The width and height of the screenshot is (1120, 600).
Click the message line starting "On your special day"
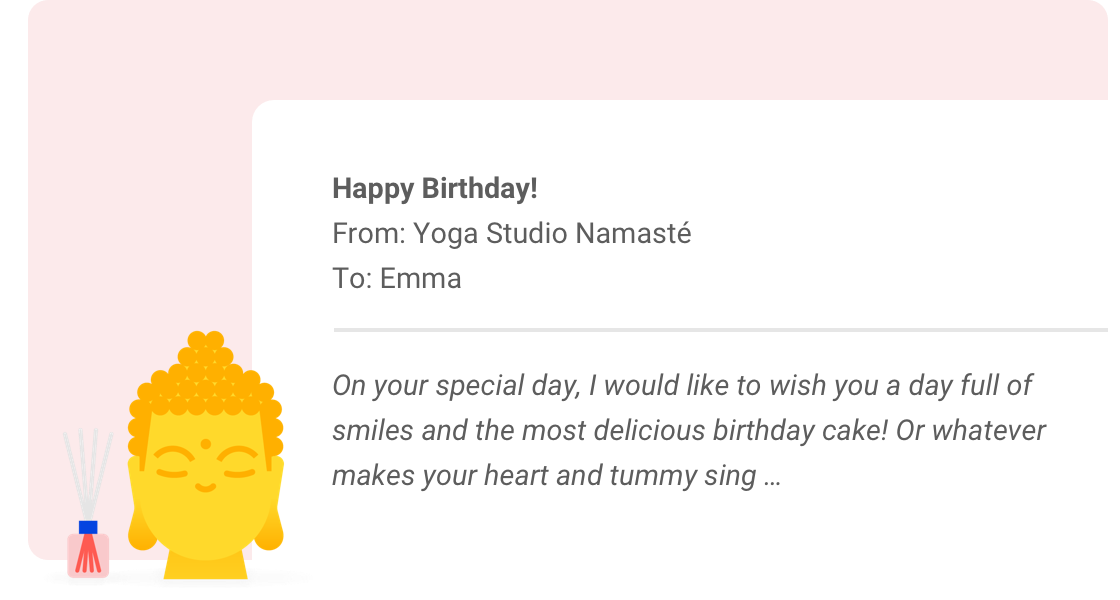(x=682, y=385)
